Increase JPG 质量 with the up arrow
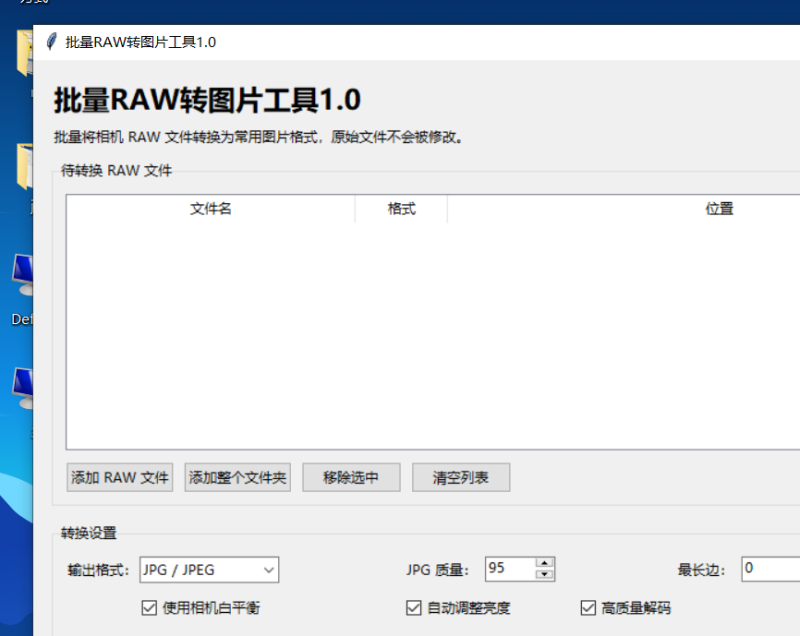 tap(545, 563)
